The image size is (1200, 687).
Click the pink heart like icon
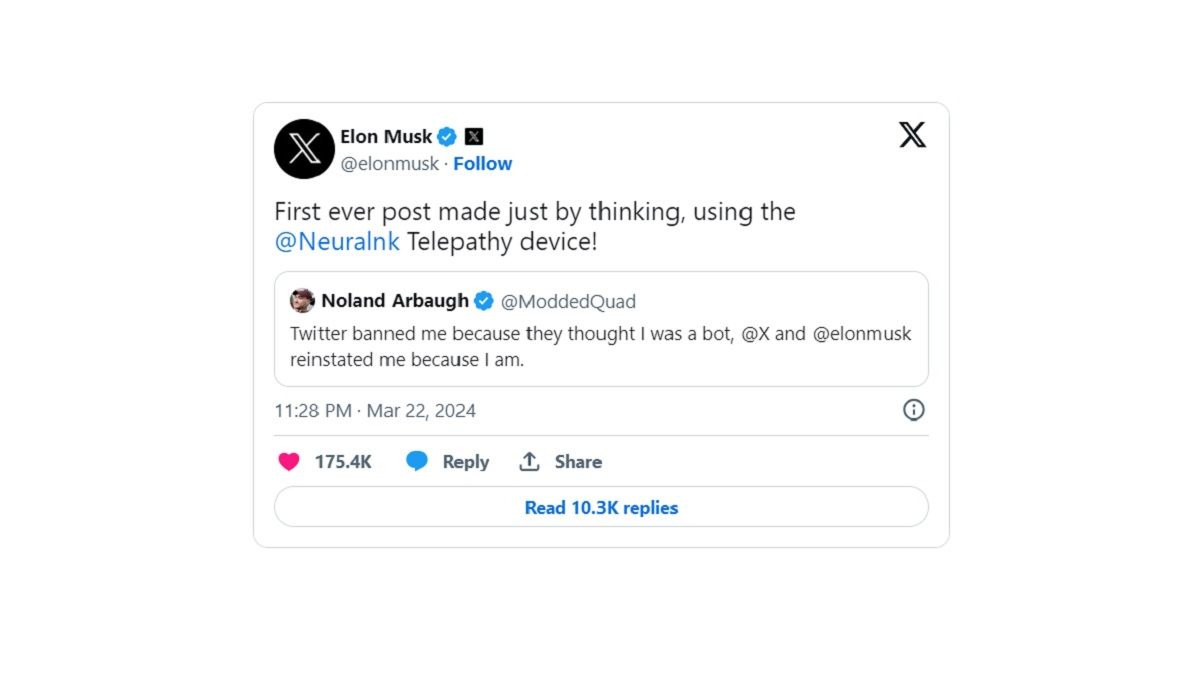pyautogui.click(x=289, y=462)
